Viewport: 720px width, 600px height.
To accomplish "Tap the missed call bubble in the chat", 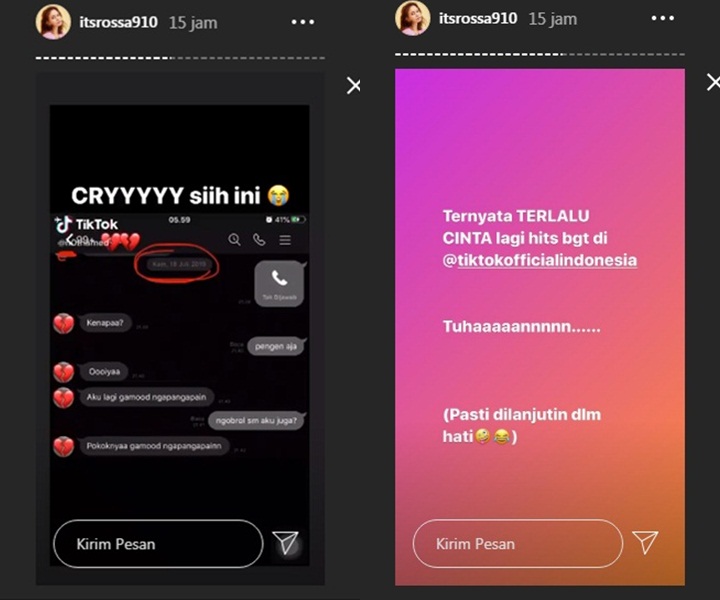I will click(280, 284).
